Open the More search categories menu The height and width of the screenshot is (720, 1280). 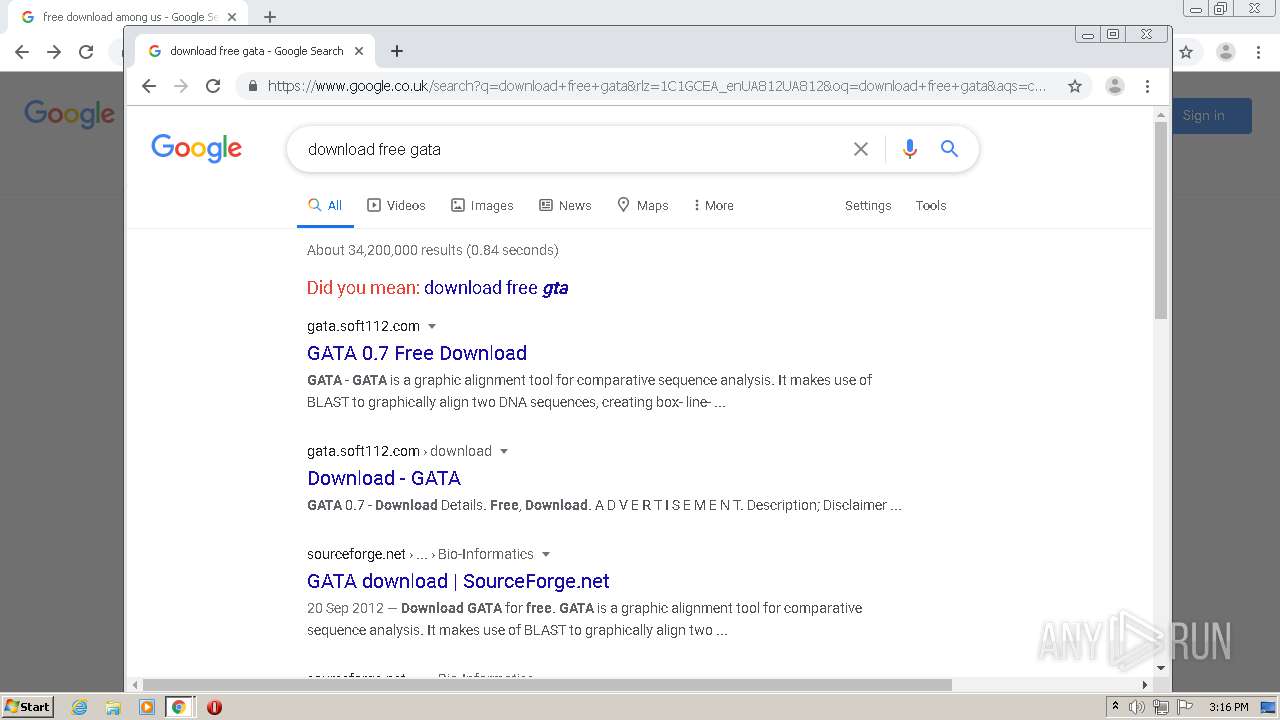pos(713,205)
